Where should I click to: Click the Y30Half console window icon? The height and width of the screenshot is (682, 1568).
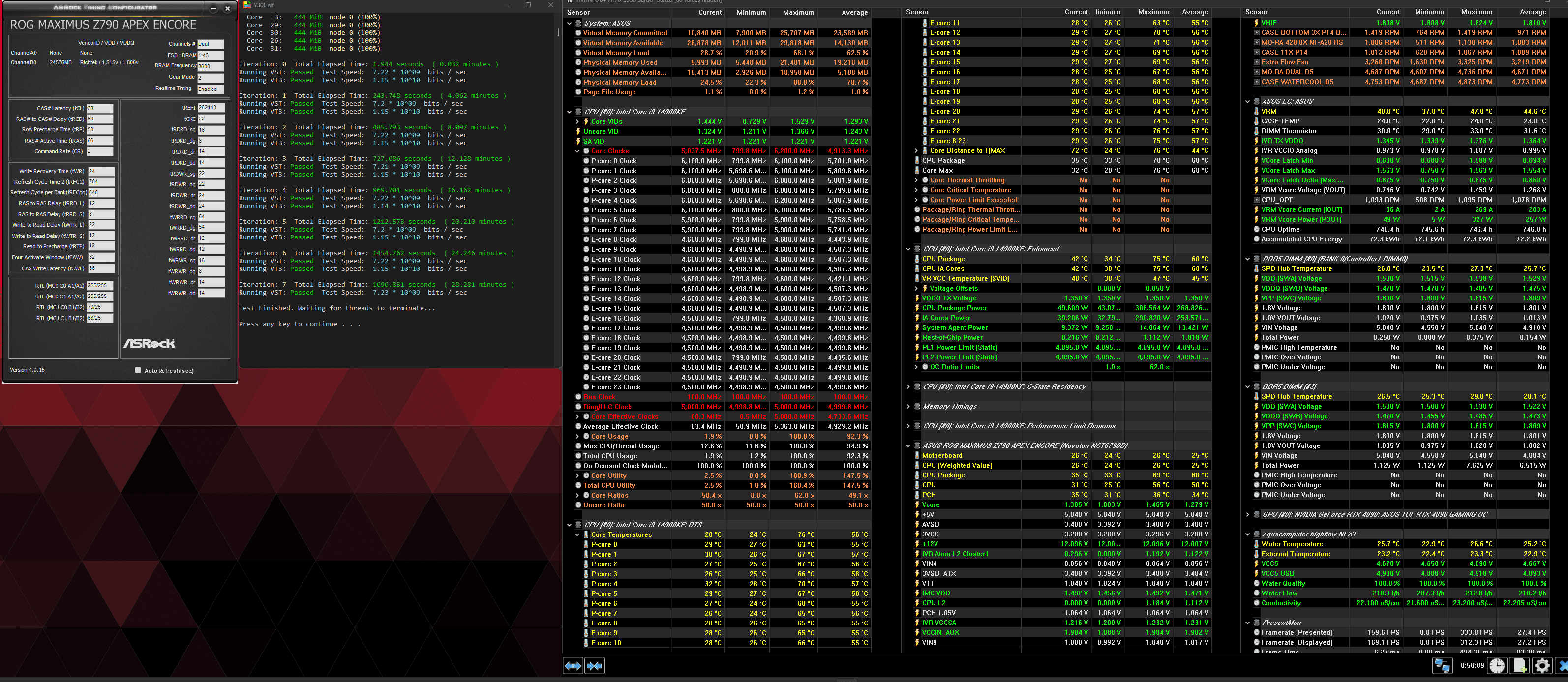(246, 5)
